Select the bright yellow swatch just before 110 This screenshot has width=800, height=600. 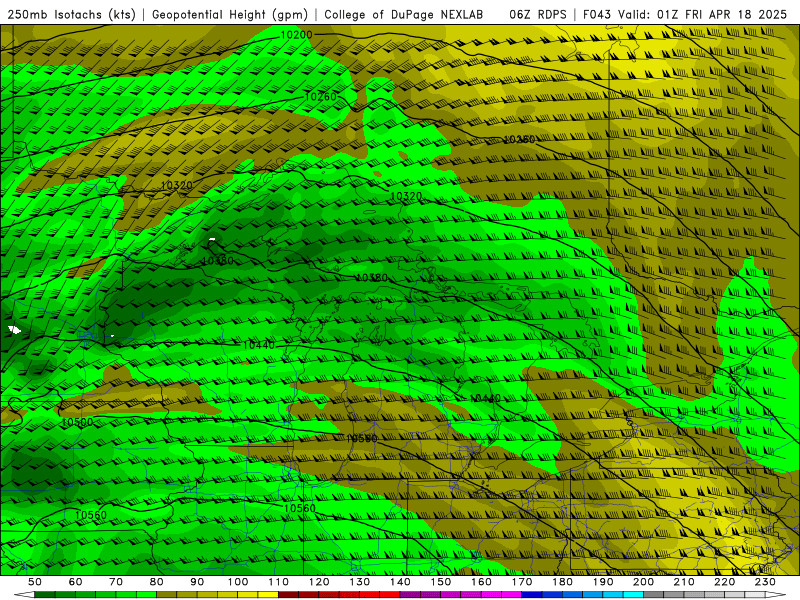tap(268, 594)
